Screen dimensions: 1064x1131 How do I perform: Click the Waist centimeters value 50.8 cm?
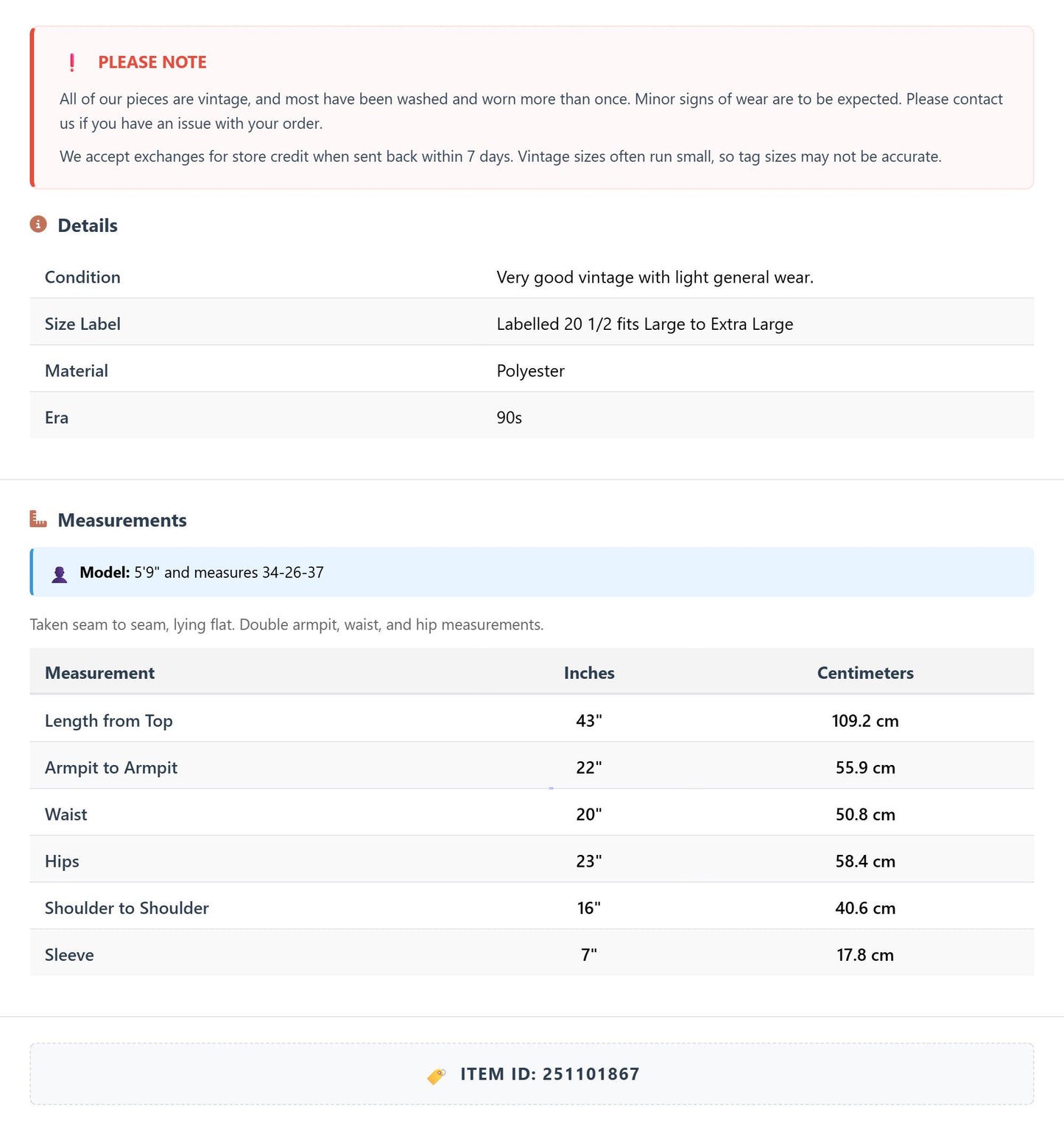click(x=865, y=814)
